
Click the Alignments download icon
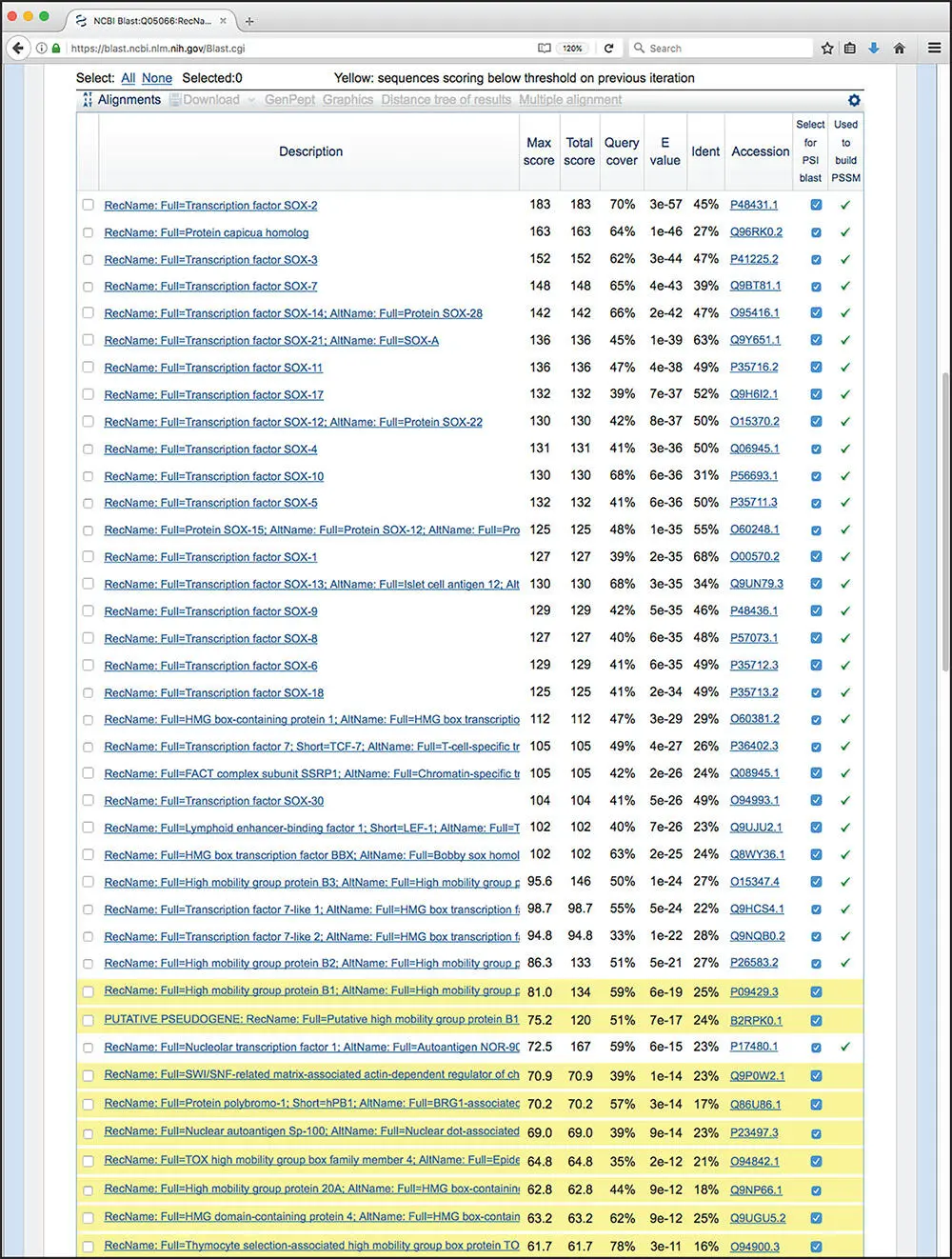88,99
